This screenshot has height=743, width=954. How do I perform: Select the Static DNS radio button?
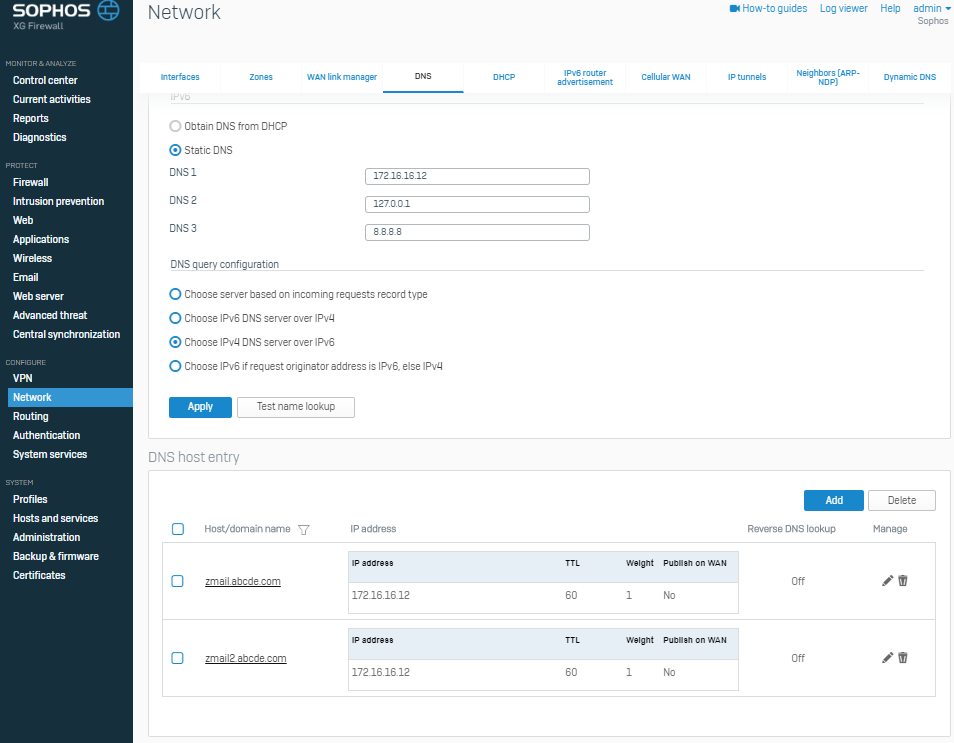[x=175, y=150]
